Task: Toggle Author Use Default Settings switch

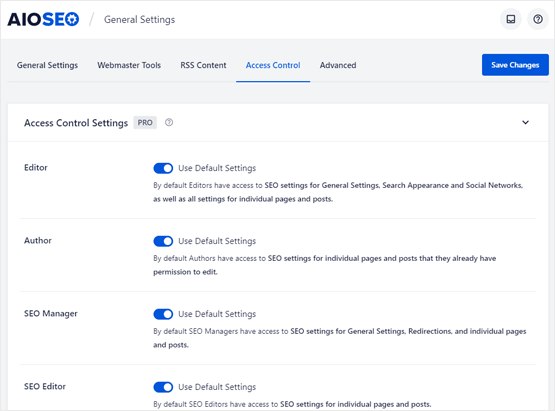Action: pos(163,241)
